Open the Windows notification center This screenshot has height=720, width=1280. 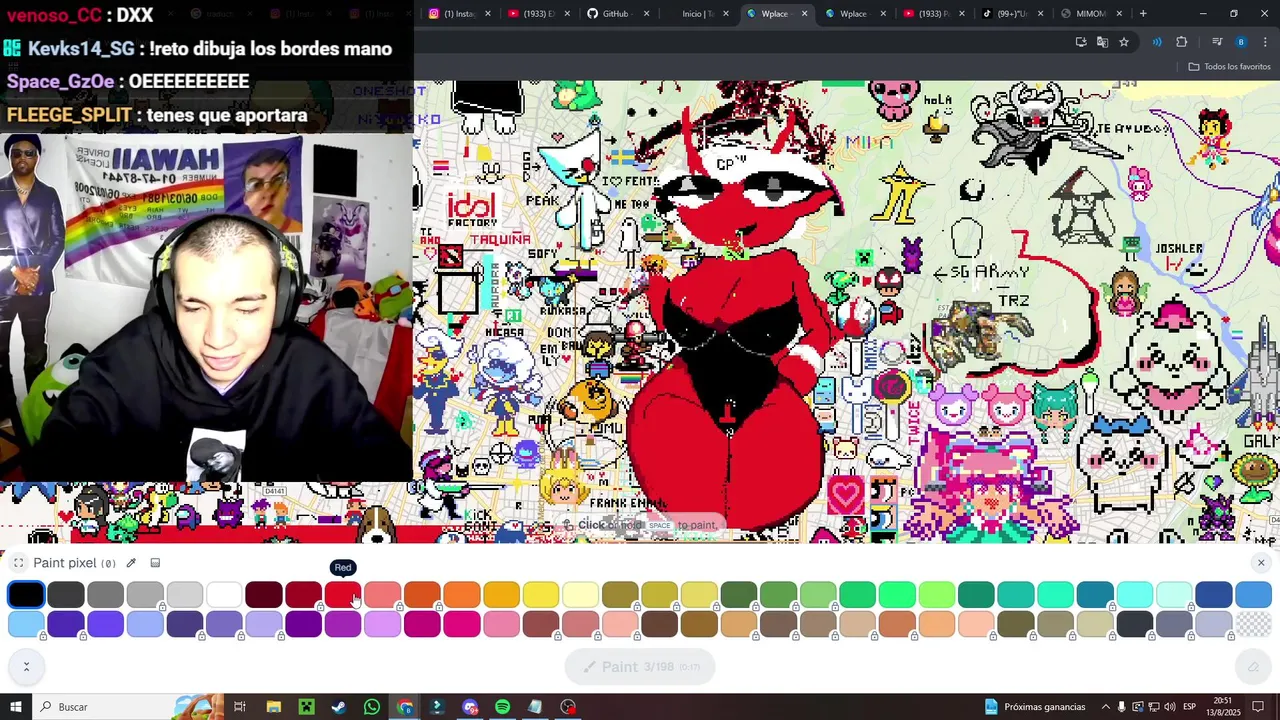(x=1259, y=707)
